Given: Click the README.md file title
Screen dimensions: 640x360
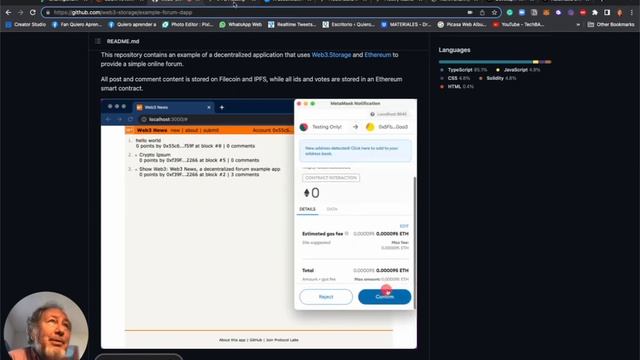Looking at the screenshot, I should 123,41.
